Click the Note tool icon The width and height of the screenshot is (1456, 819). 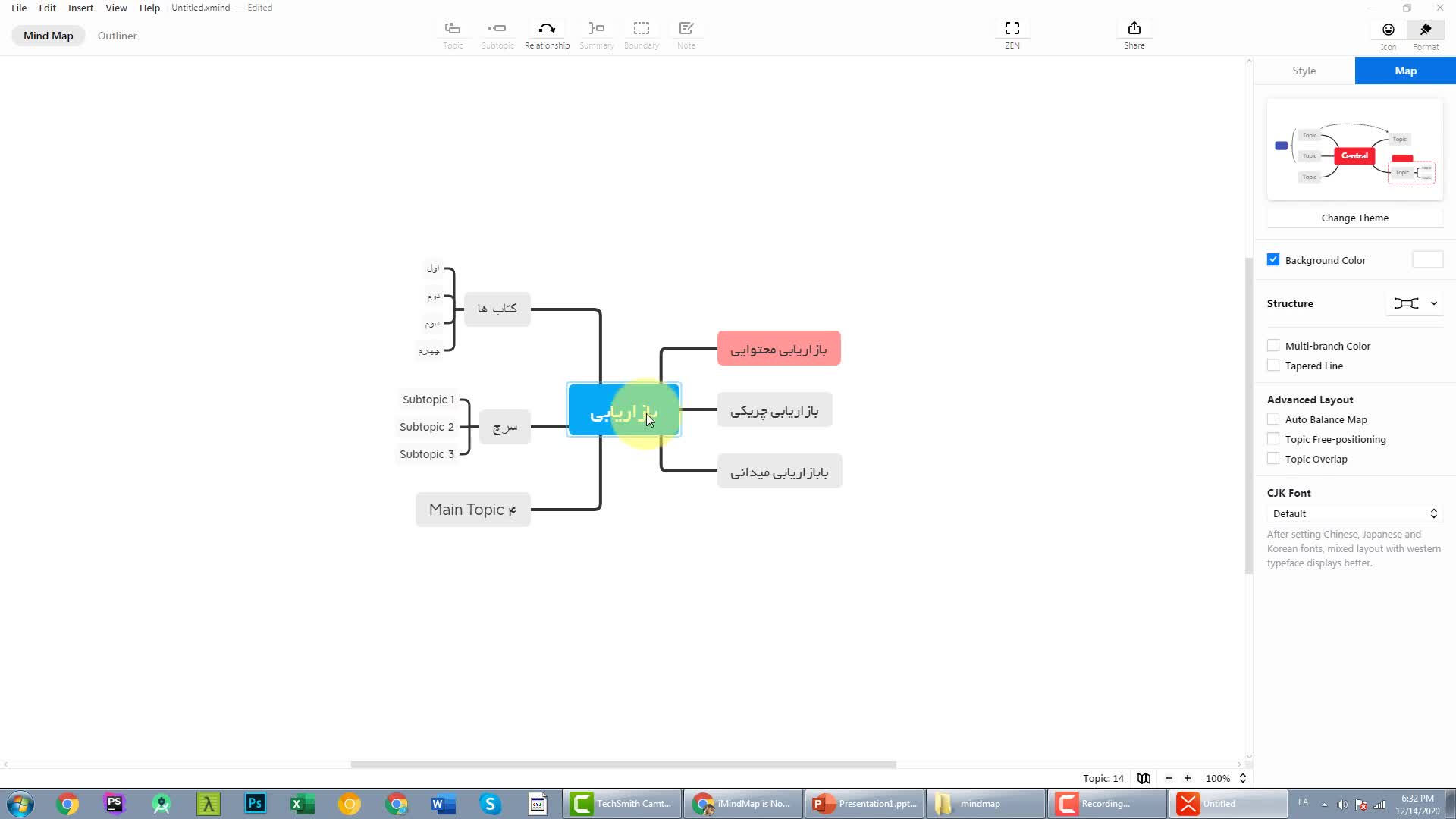click(686, 29)
